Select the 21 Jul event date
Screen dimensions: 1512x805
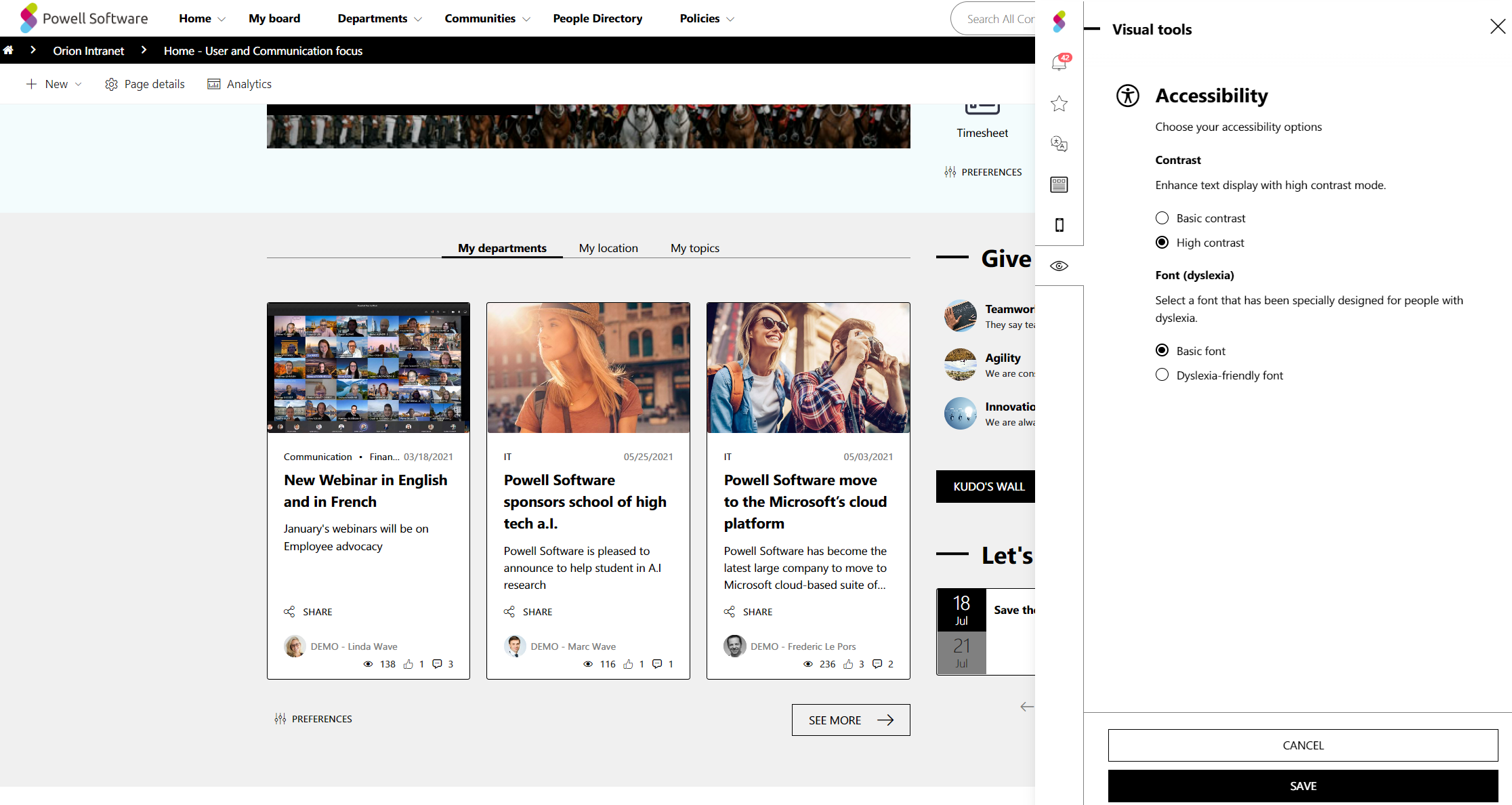tap(961, 653)
